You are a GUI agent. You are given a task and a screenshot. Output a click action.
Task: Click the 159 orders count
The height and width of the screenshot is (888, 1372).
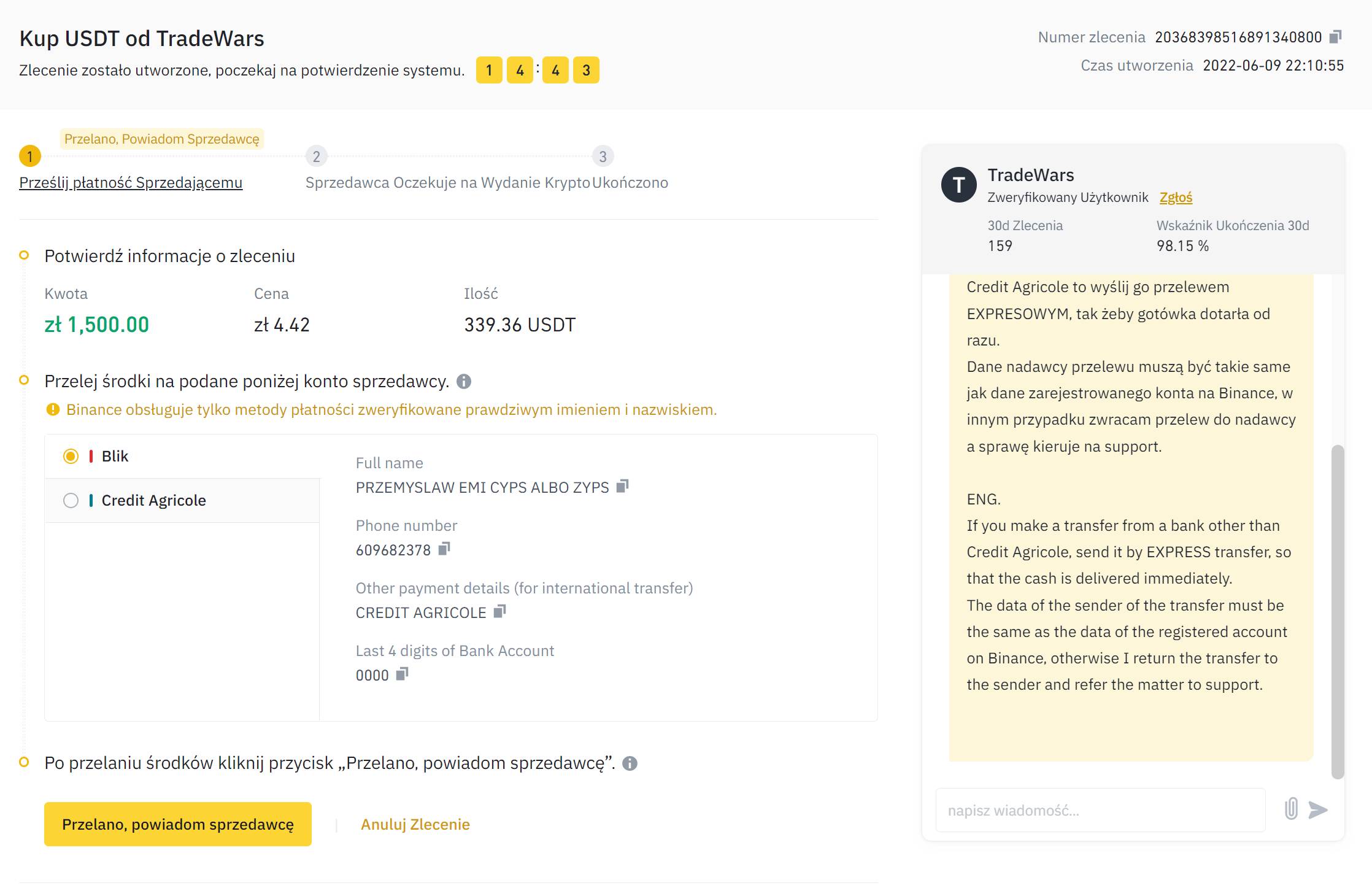pos(1000,246)
